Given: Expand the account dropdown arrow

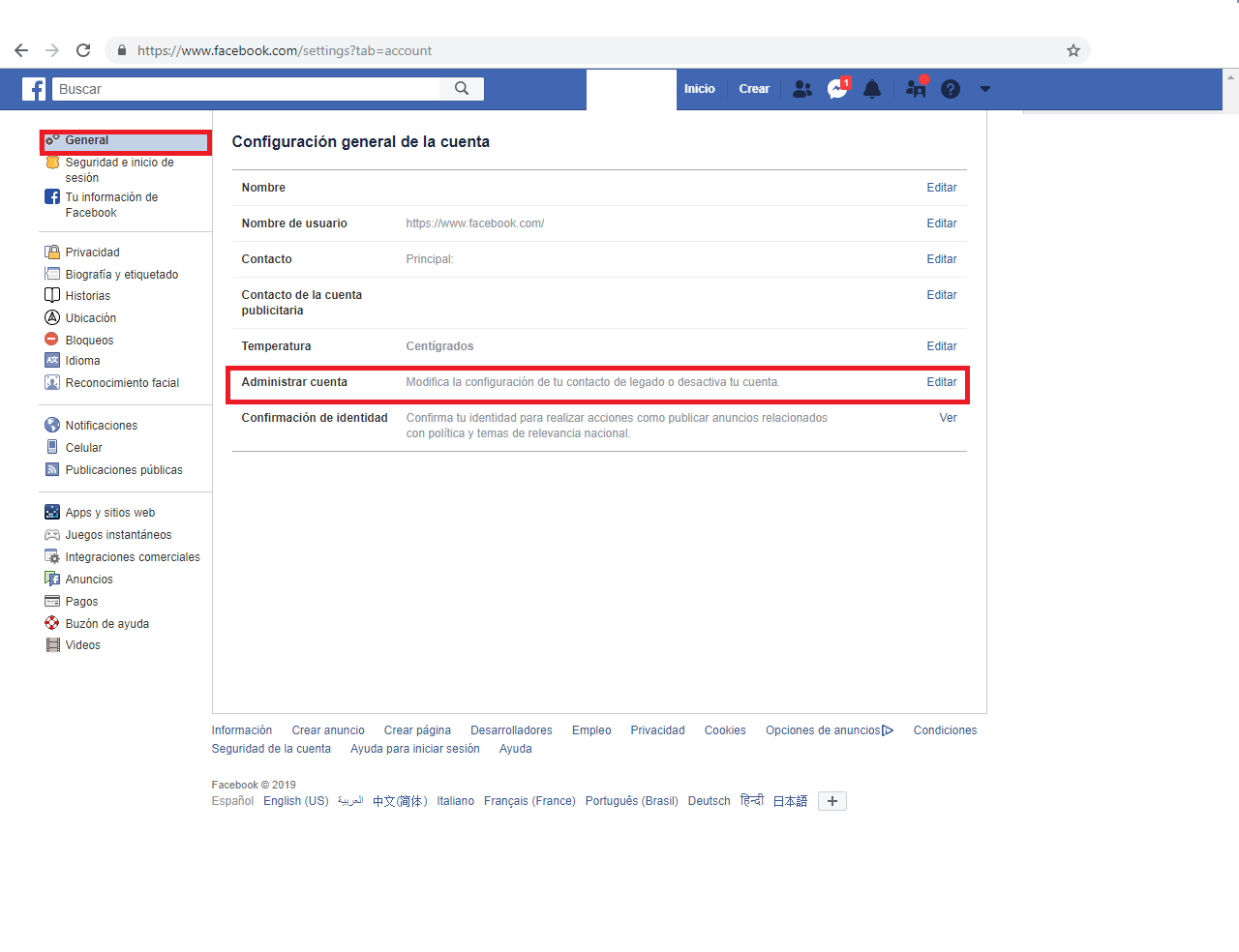Looking at the screenshot, I should 985,89.
